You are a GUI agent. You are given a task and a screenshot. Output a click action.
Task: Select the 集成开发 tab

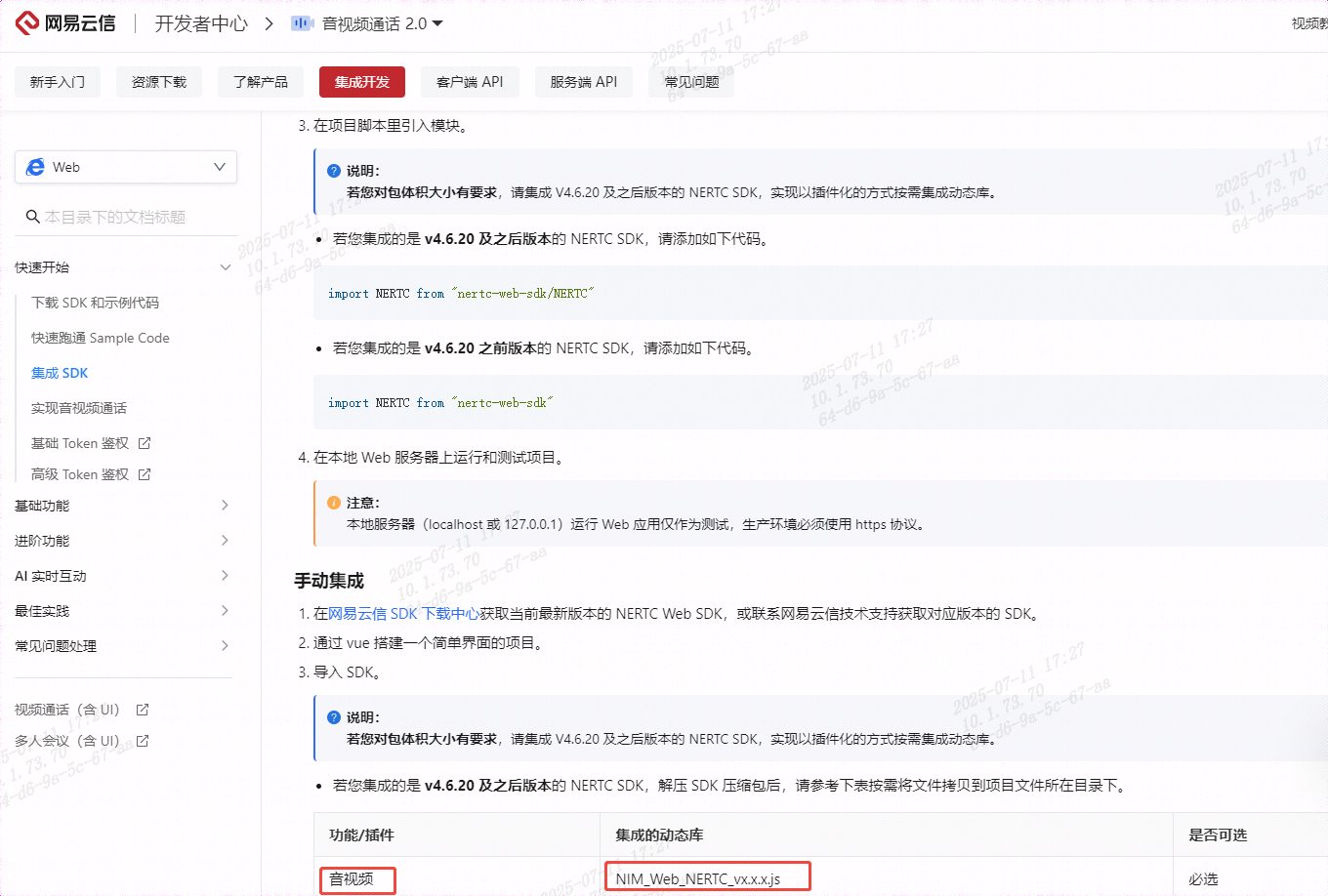(x=362, y=82)
